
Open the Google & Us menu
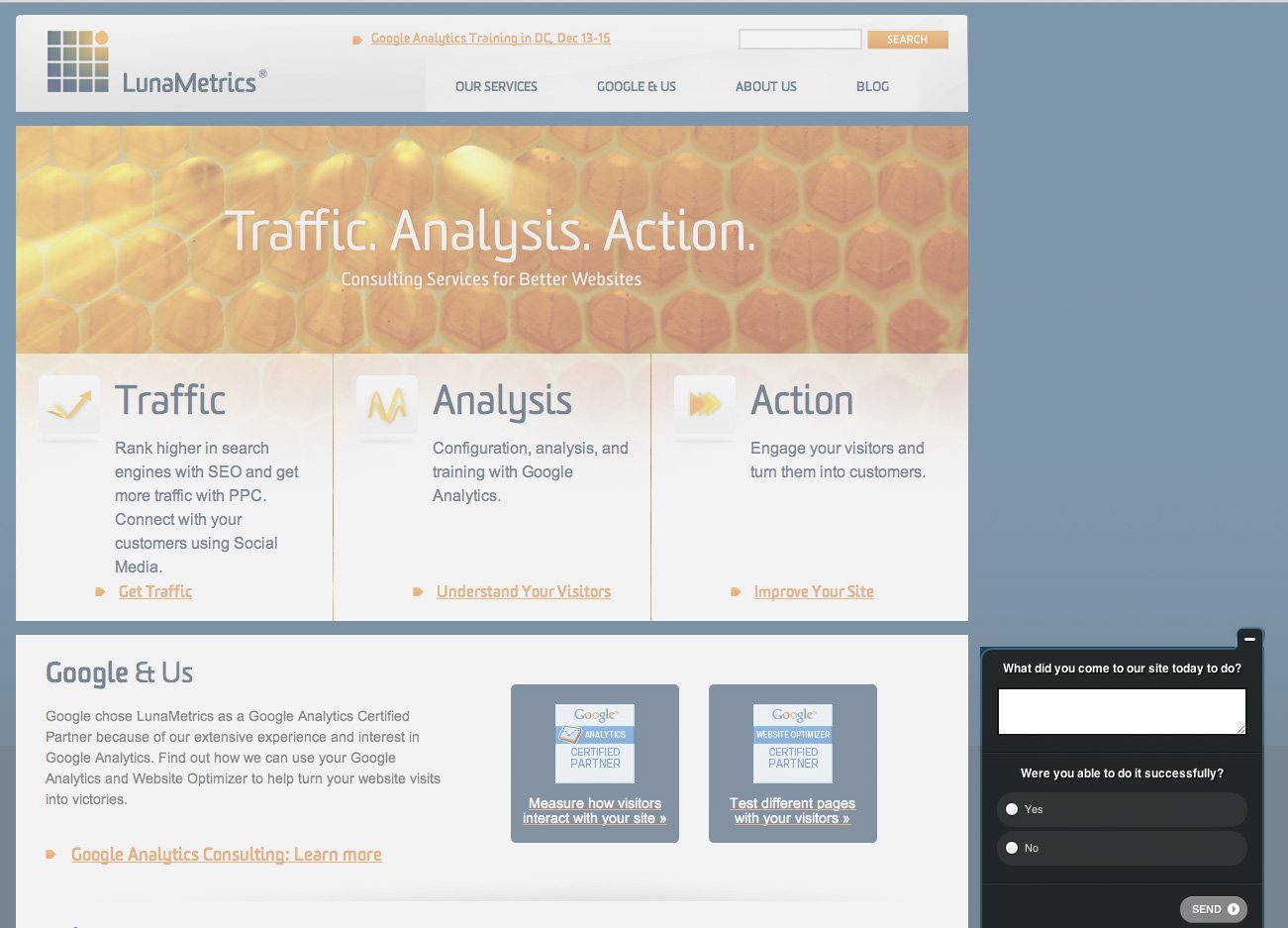tap(636, 87)
